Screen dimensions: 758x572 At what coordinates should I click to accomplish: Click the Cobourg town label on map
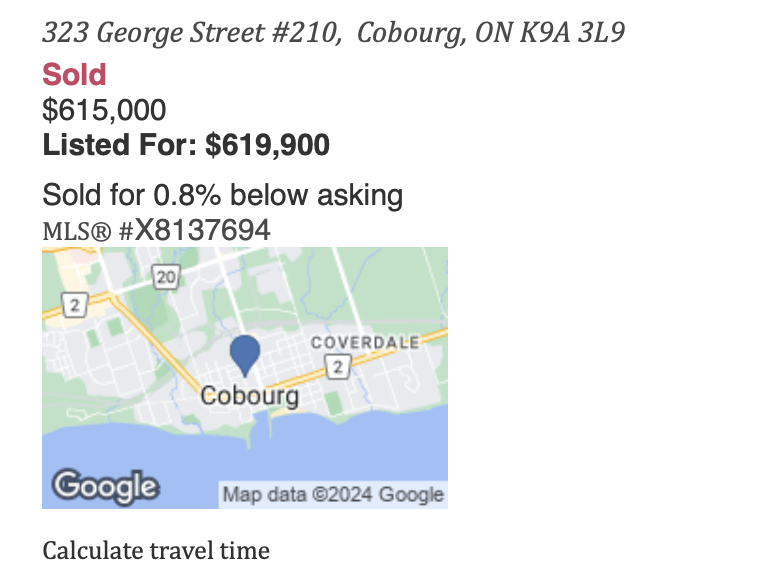coord(250,396)
